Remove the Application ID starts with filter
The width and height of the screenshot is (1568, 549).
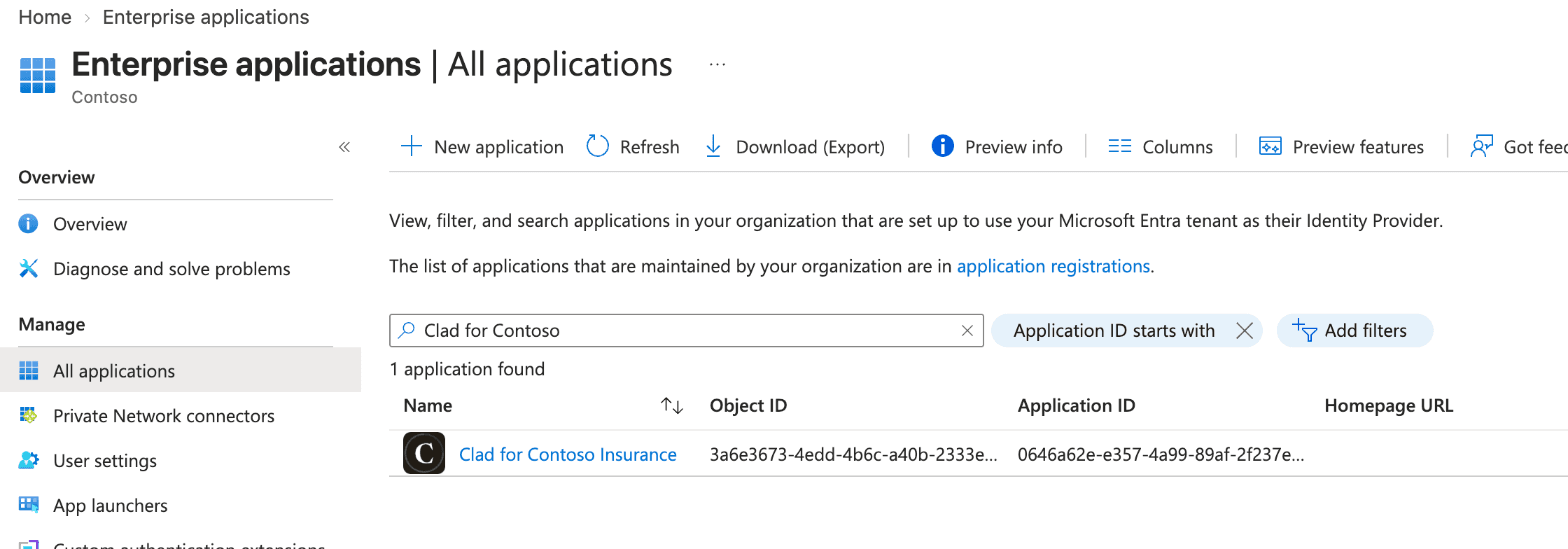tap(1244, 331)
